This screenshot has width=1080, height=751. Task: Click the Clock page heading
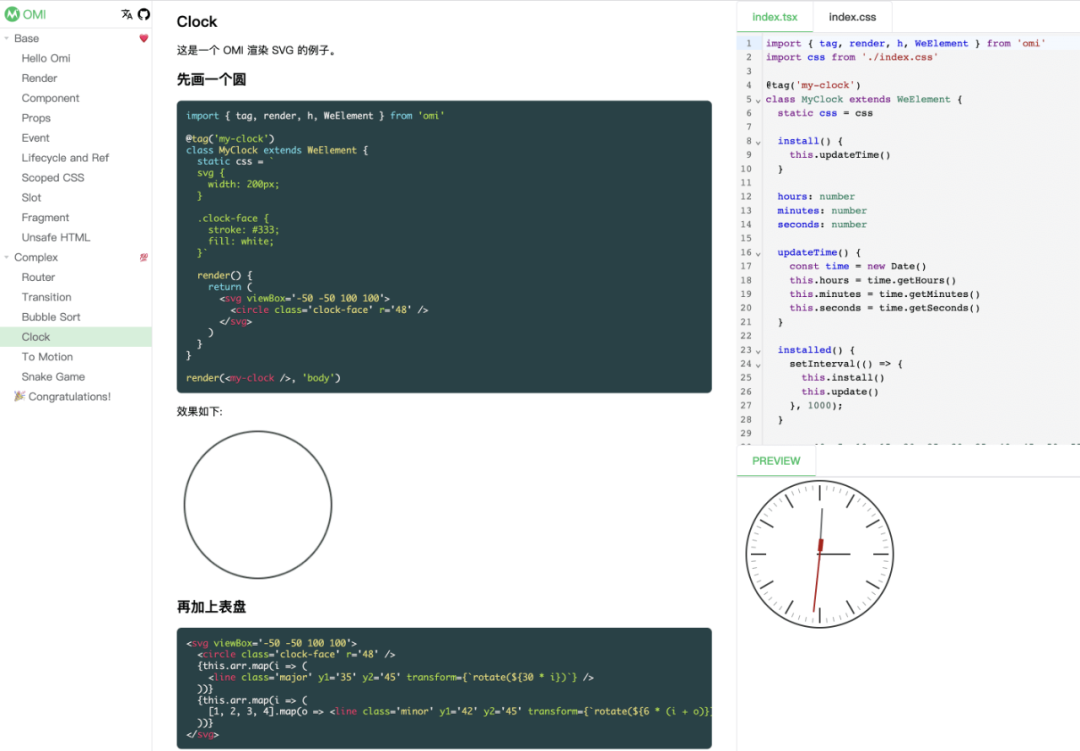[x=196, y=22]
